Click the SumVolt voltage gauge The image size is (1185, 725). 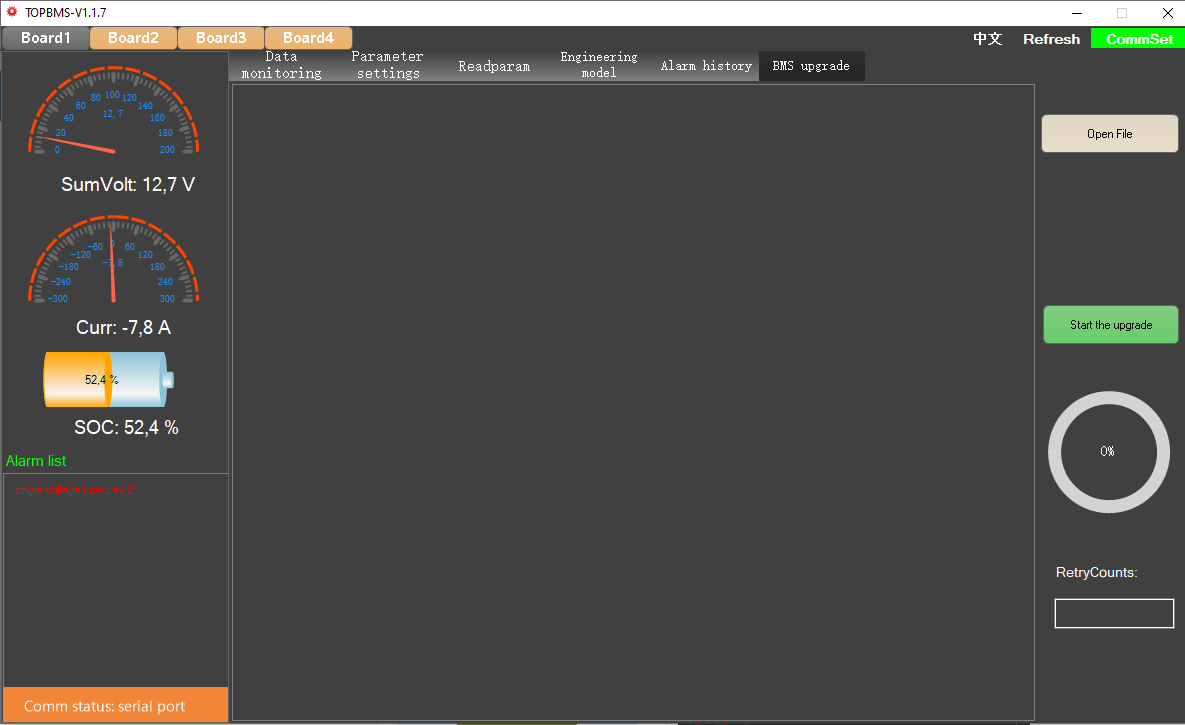tap(113, 112)
